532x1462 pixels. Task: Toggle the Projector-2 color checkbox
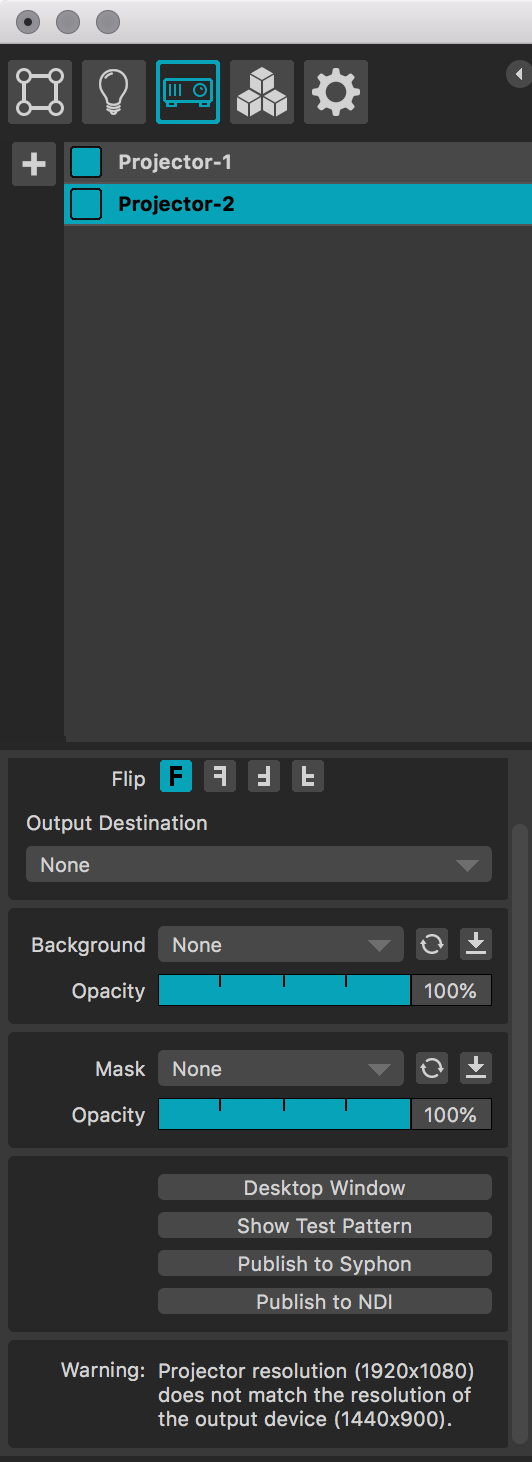click(86, 204)
